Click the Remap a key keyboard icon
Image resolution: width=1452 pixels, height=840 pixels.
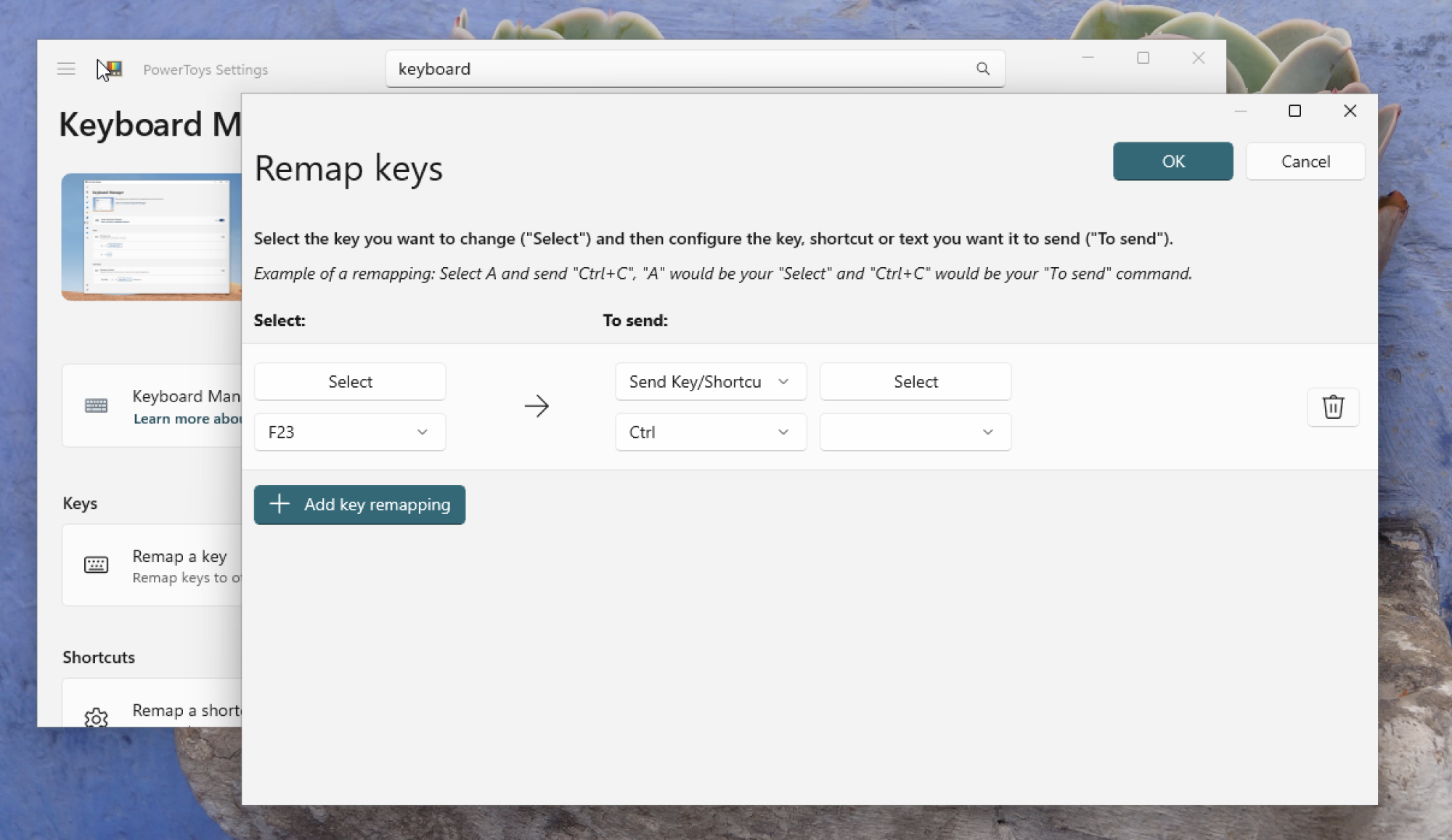point(96,565)
